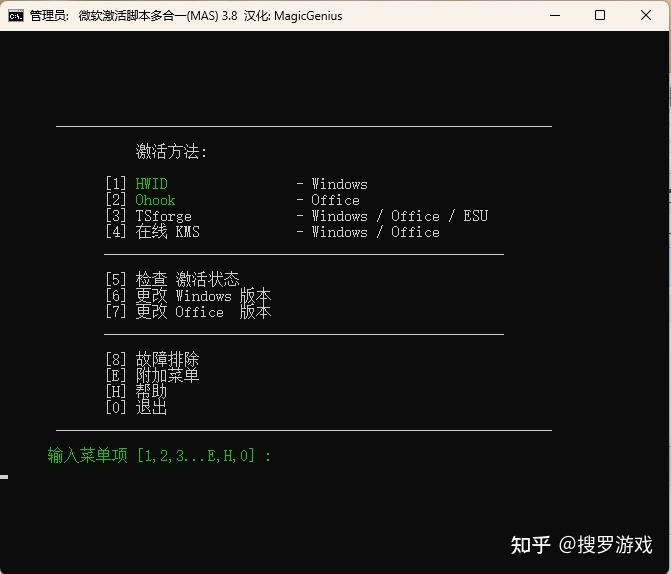Select the green Ohook option text
Screen dimensions: 671x574
pyautogui.click(x=155, y=200)
